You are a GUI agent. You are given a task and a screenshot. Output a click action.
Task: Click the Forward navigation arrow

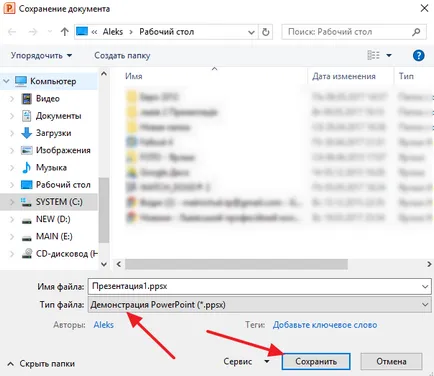pos(33,32)
